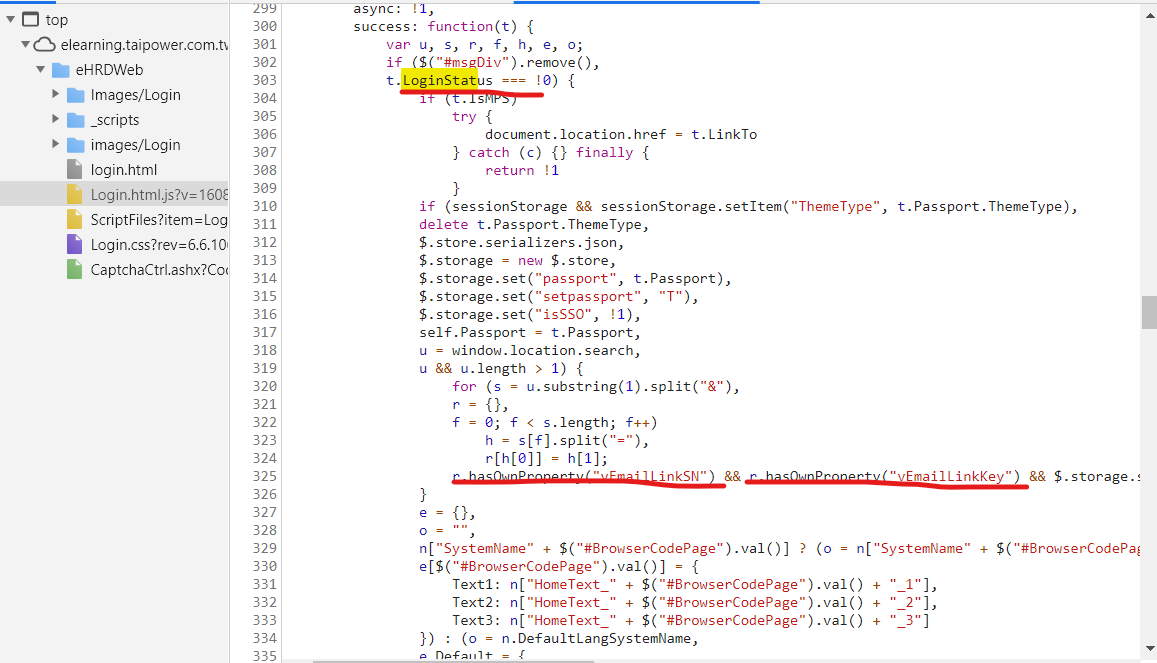
Task: Click the _scripts folder icon
Action: coord(75,120)
